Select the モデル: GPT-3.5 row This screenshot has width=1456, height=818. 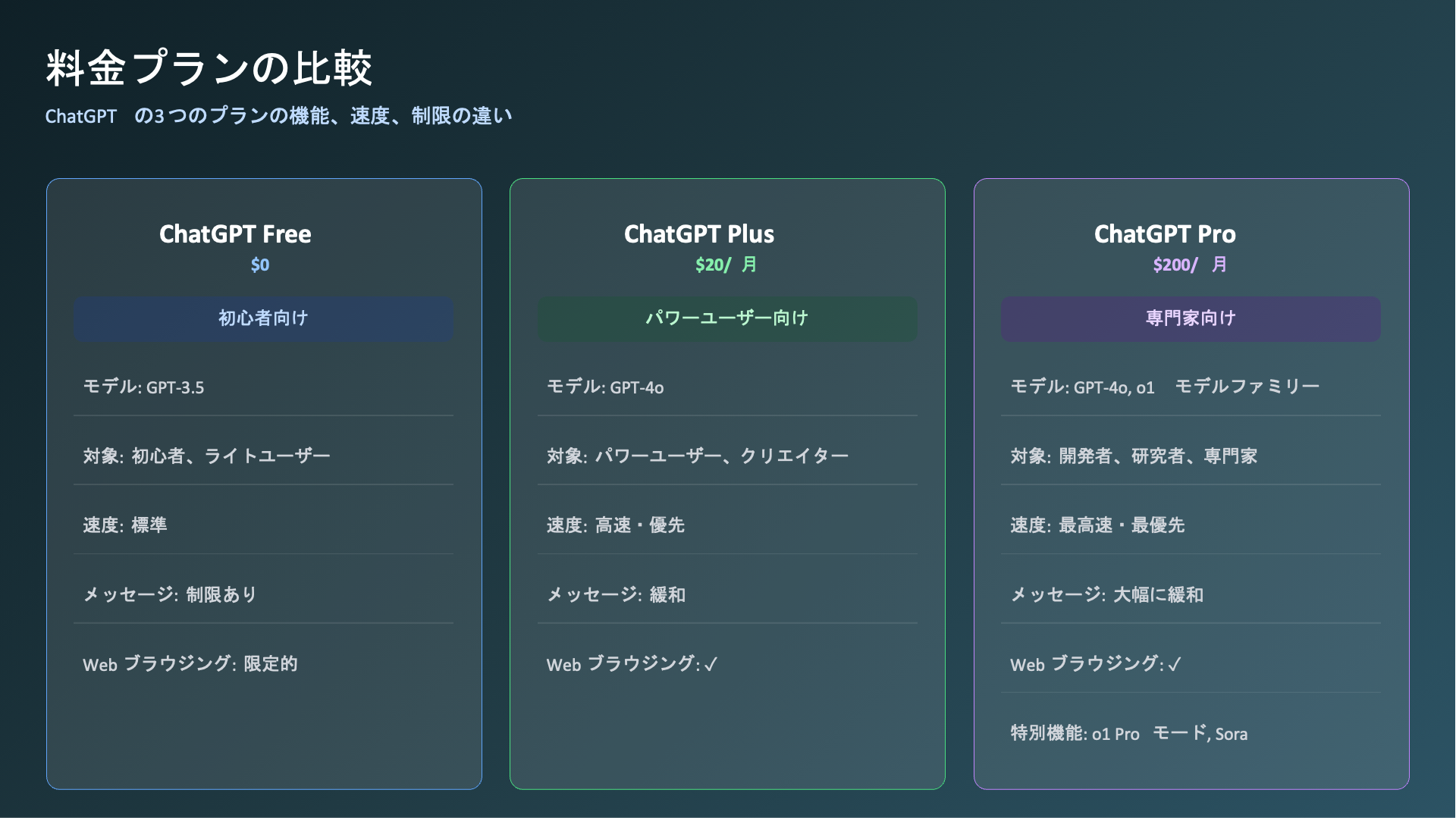coord(263,387)
